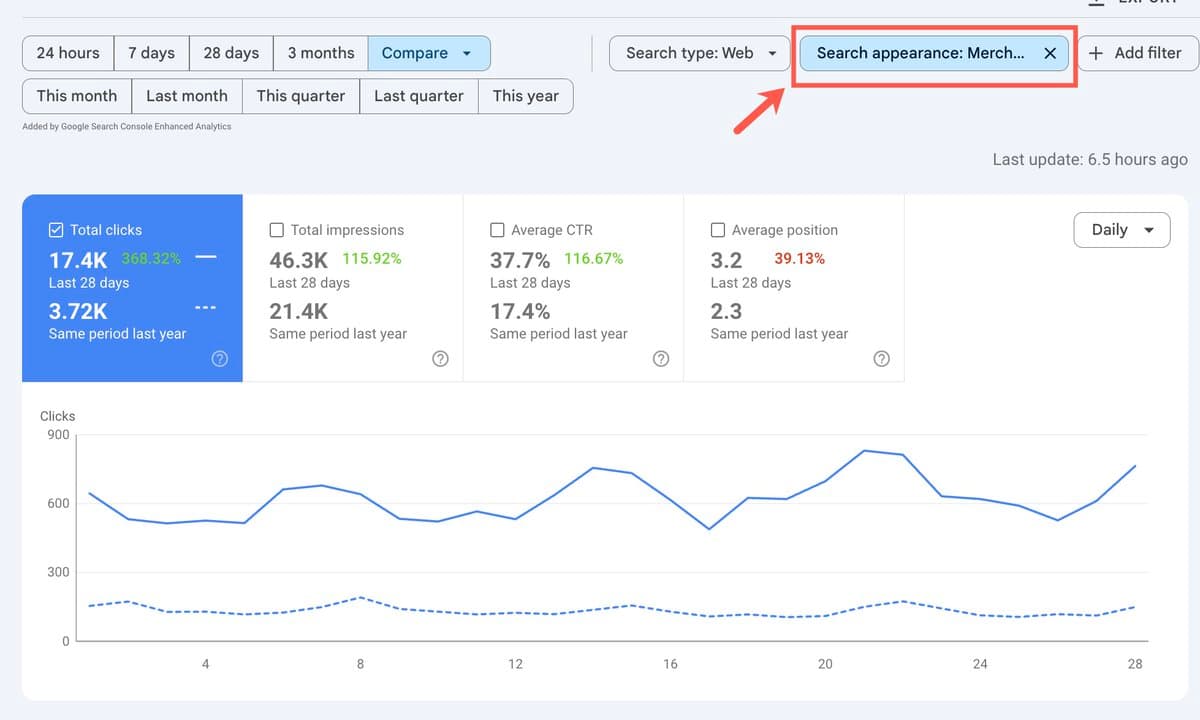Enable the Total impressions checkbox

(x=276, y=229)
